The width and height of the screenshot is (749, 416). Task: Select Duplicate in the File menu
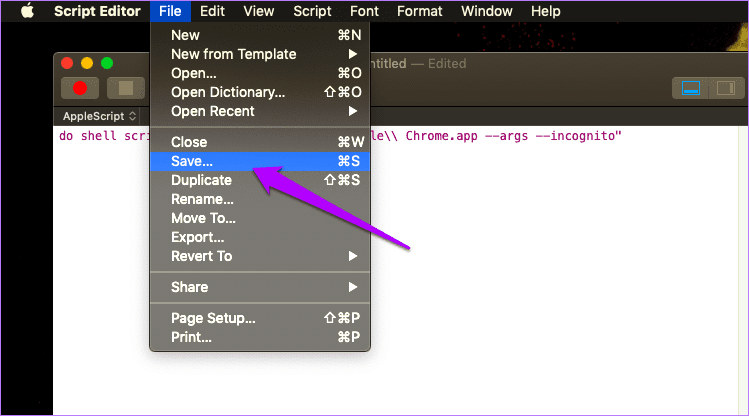point(260,180)
